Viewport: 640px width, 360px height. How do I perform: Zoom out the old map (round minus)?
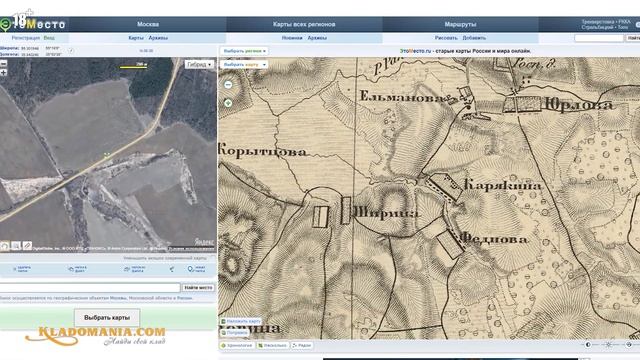pyautogui.click(x=228, y=84)
